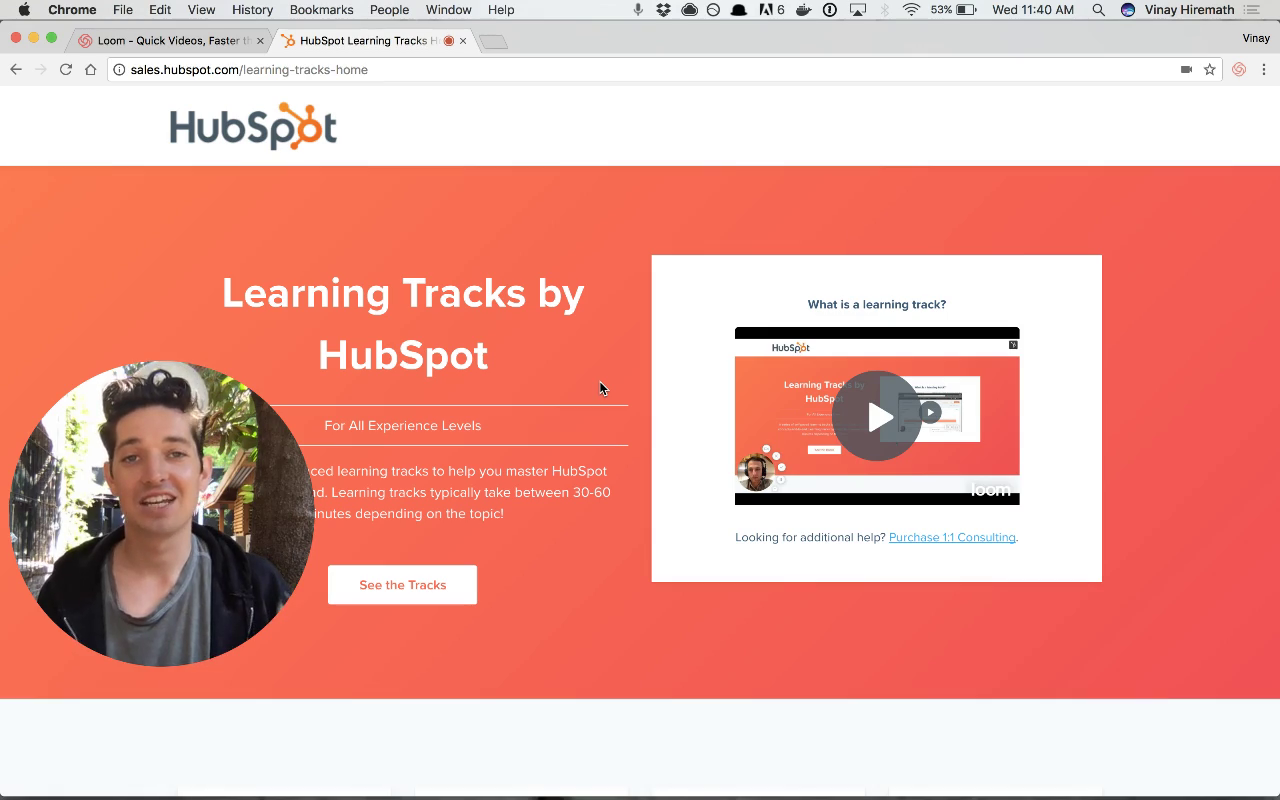The height and width of the screenshot is (800, 1280).
Task: Bookmark this page with the star
Action: 1210,70
